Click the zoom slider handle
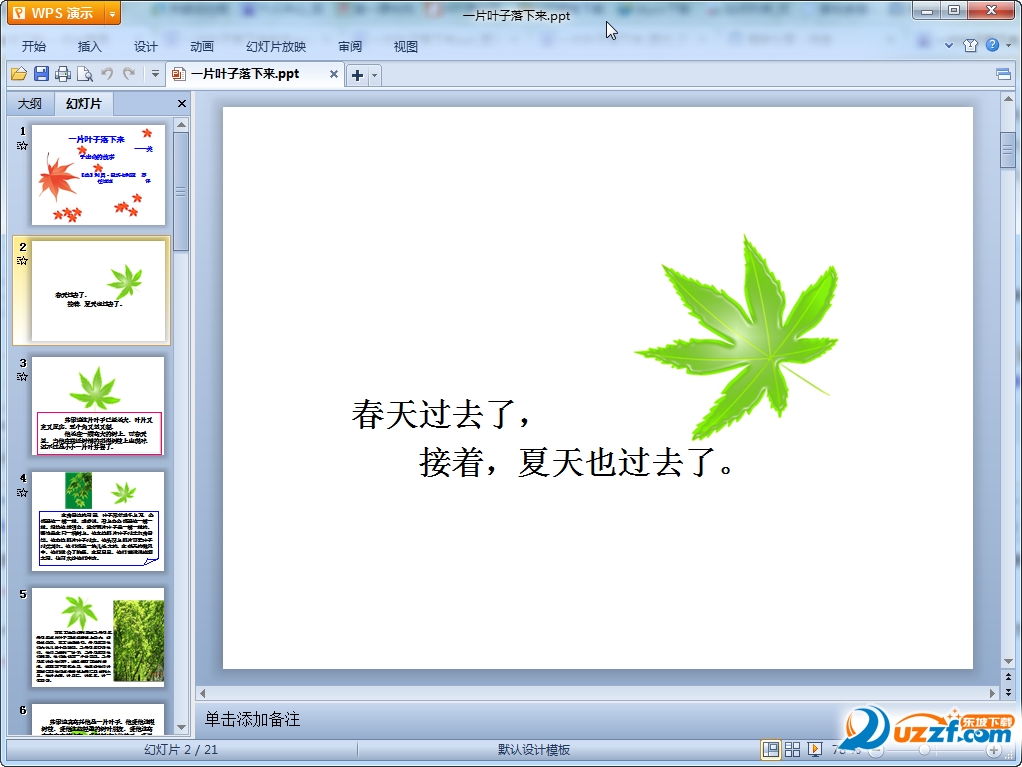This screenshot has width=1022, height=767. 924,751
